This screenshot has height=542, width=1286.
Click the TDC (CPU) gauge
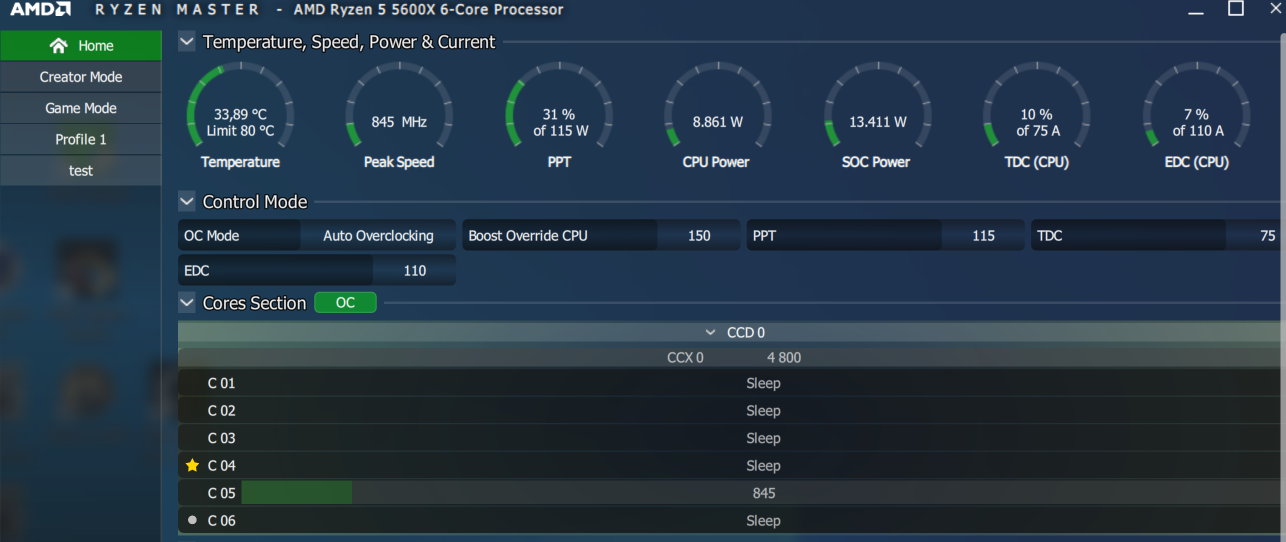(1036, 115)
